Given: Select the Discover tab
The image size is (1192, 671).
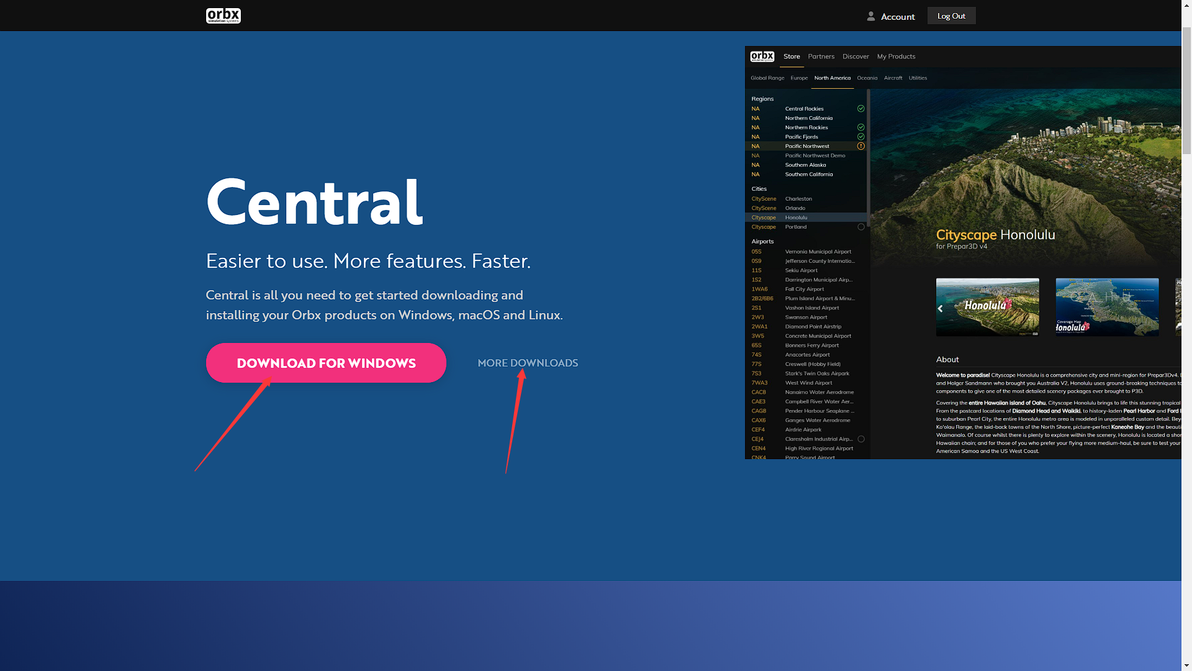Looking at the screenshot, I should click(x=855, y=56).
